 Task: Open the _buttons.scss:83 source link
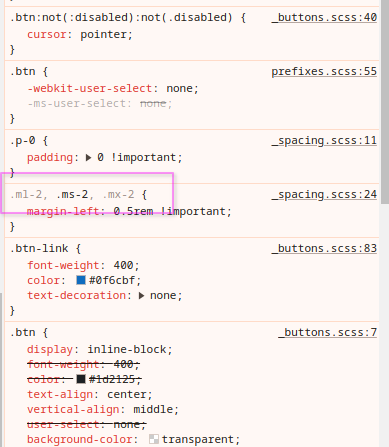click(x=324, y=248)
